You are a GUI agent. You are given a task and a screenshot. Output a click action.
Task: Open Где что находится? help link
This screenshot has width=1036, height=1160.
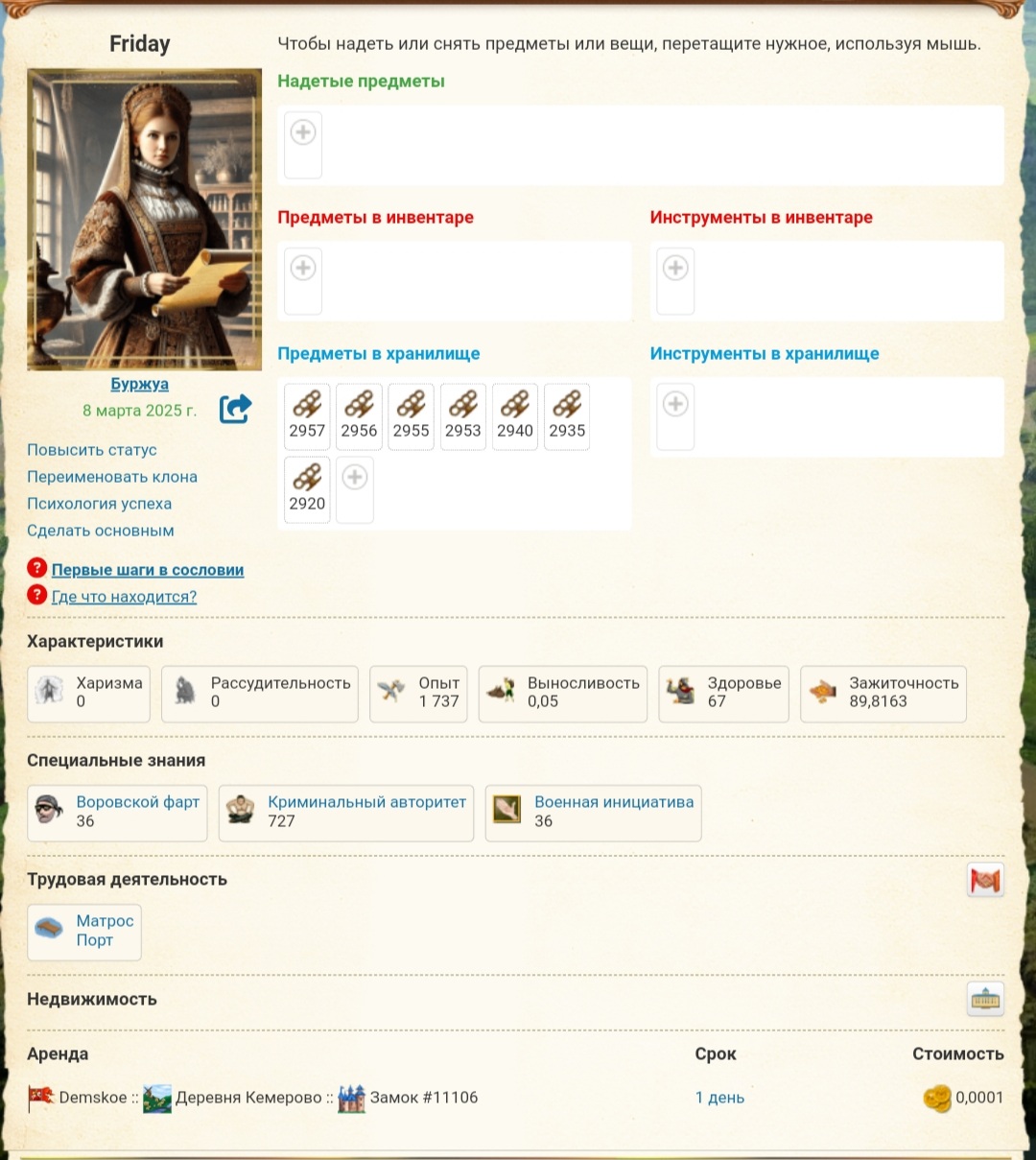pyautogui.click(x=124, y=597)
